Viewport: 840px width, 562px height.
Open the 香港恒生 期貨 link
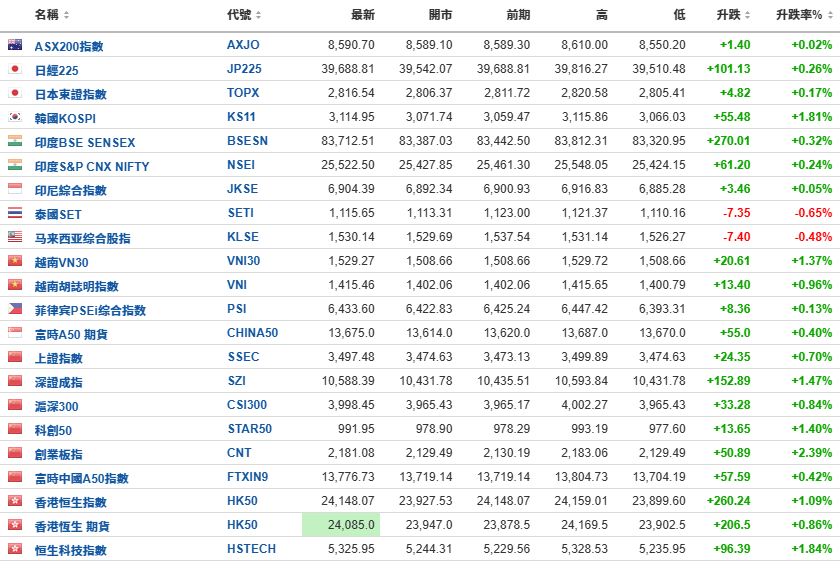pos(72,527)
